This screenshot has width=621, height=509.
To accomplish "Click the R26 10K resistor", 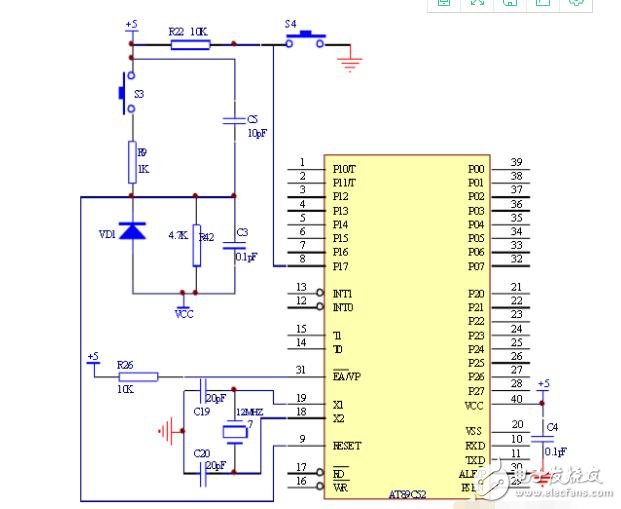I will pos(139,376).
